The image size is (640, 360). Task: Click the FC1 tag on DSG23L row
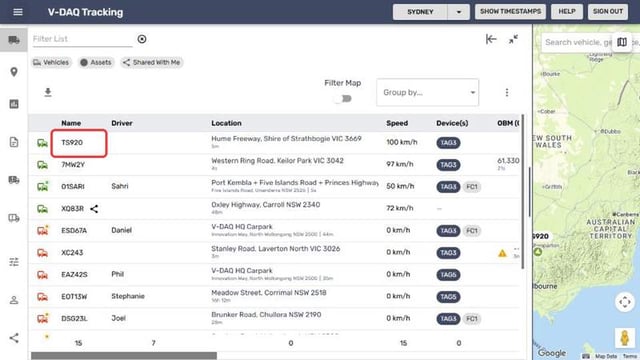[x=472, y=319]
